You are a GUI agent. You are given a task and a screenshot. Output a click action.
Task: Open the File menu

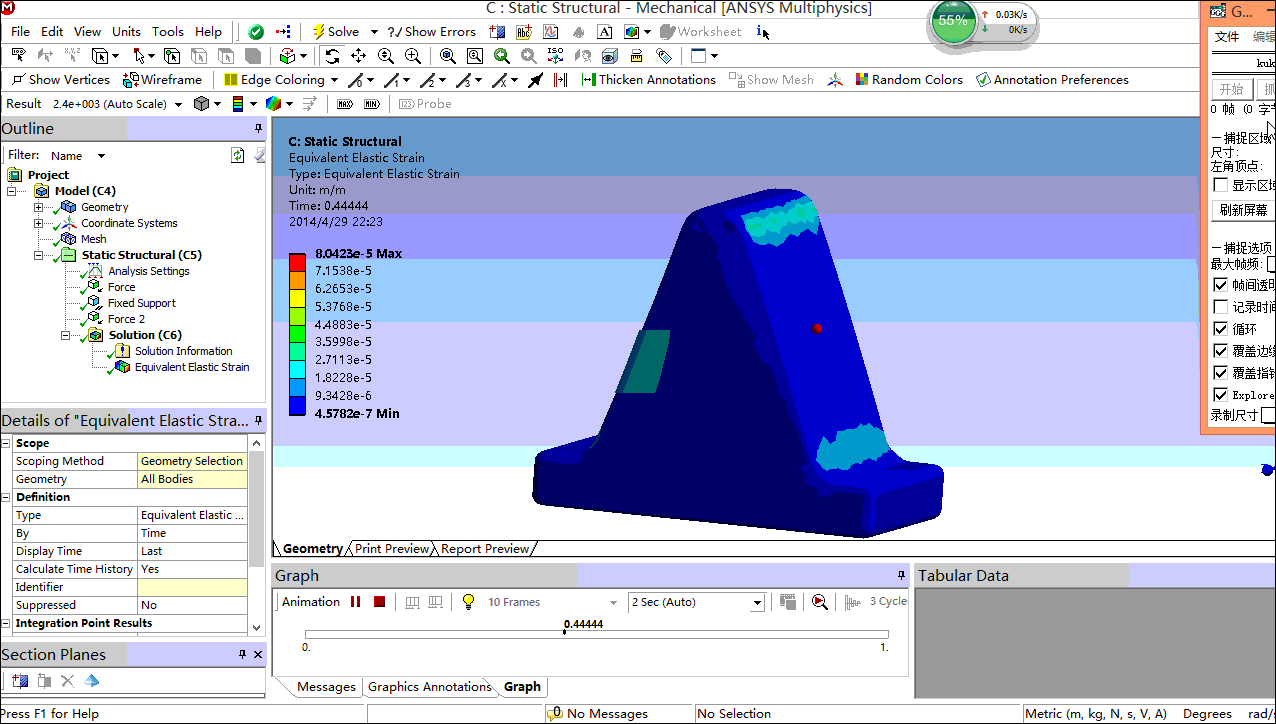[x=20, y=32]
